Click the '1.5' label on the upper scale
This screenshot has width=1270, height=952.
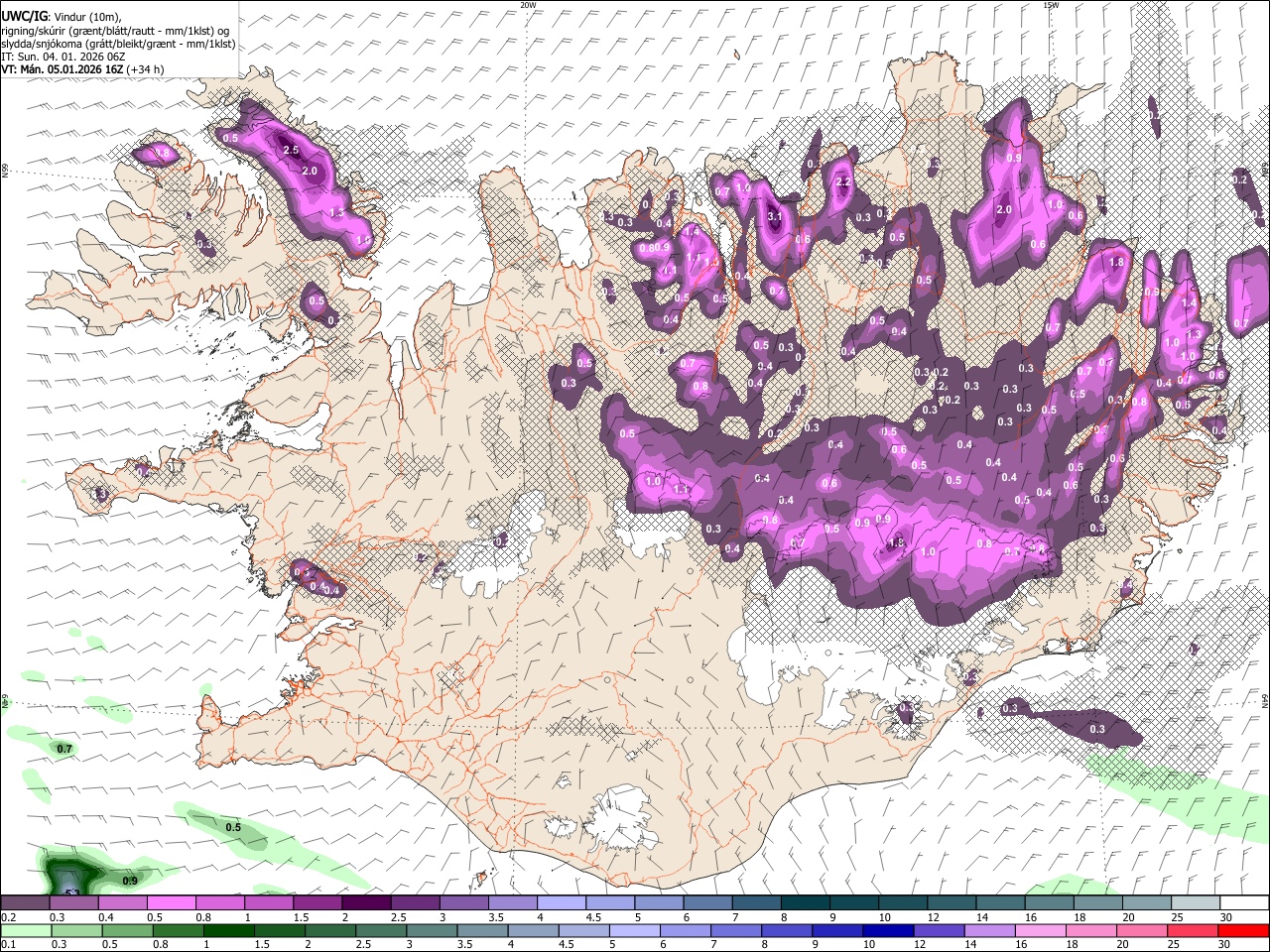[x=301, y=917]
